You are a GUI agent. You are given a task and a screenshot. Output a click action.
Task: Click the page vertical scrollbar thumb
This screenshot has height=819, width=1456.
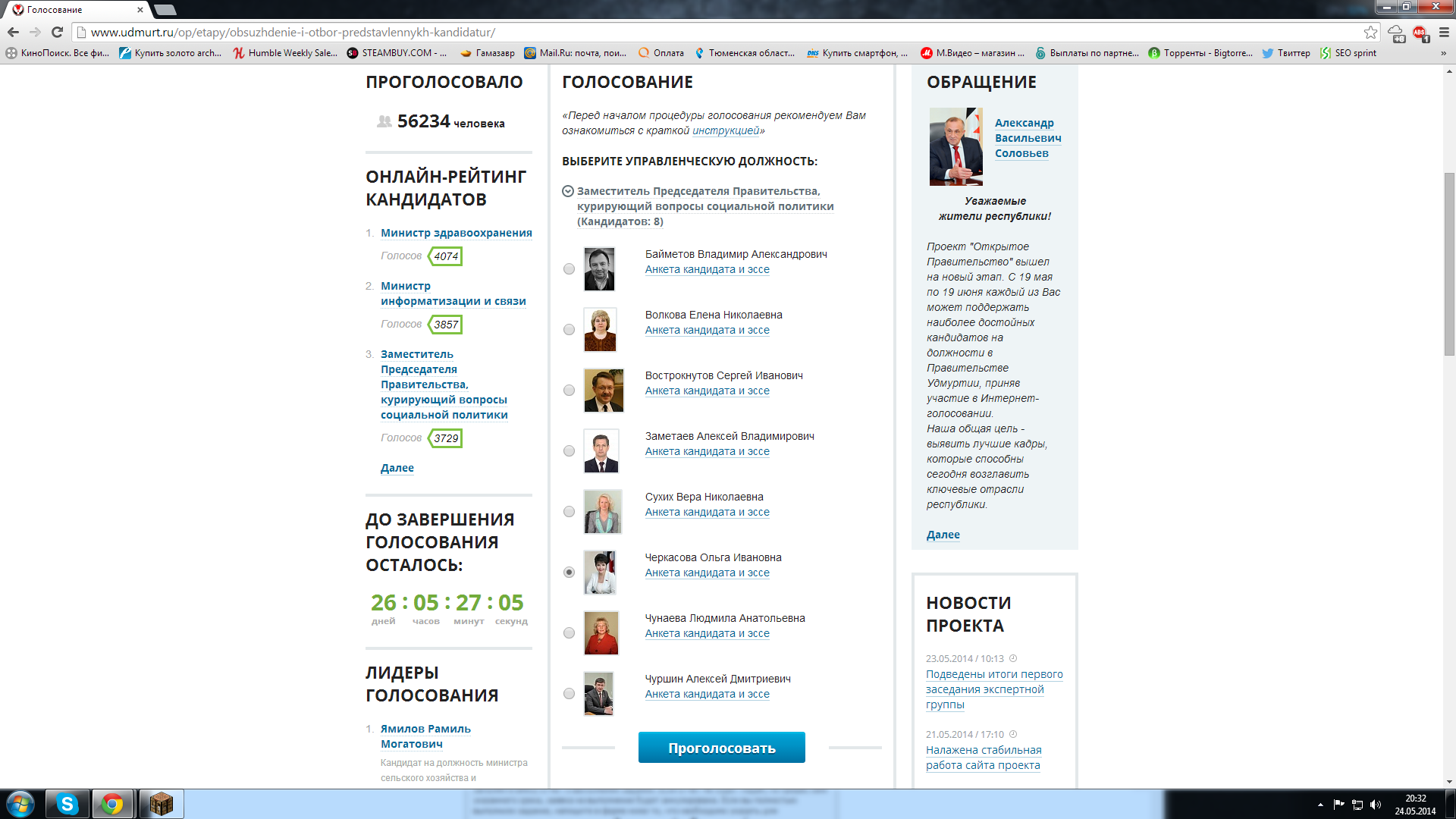pyautogui.click(x=1449, y=265)
